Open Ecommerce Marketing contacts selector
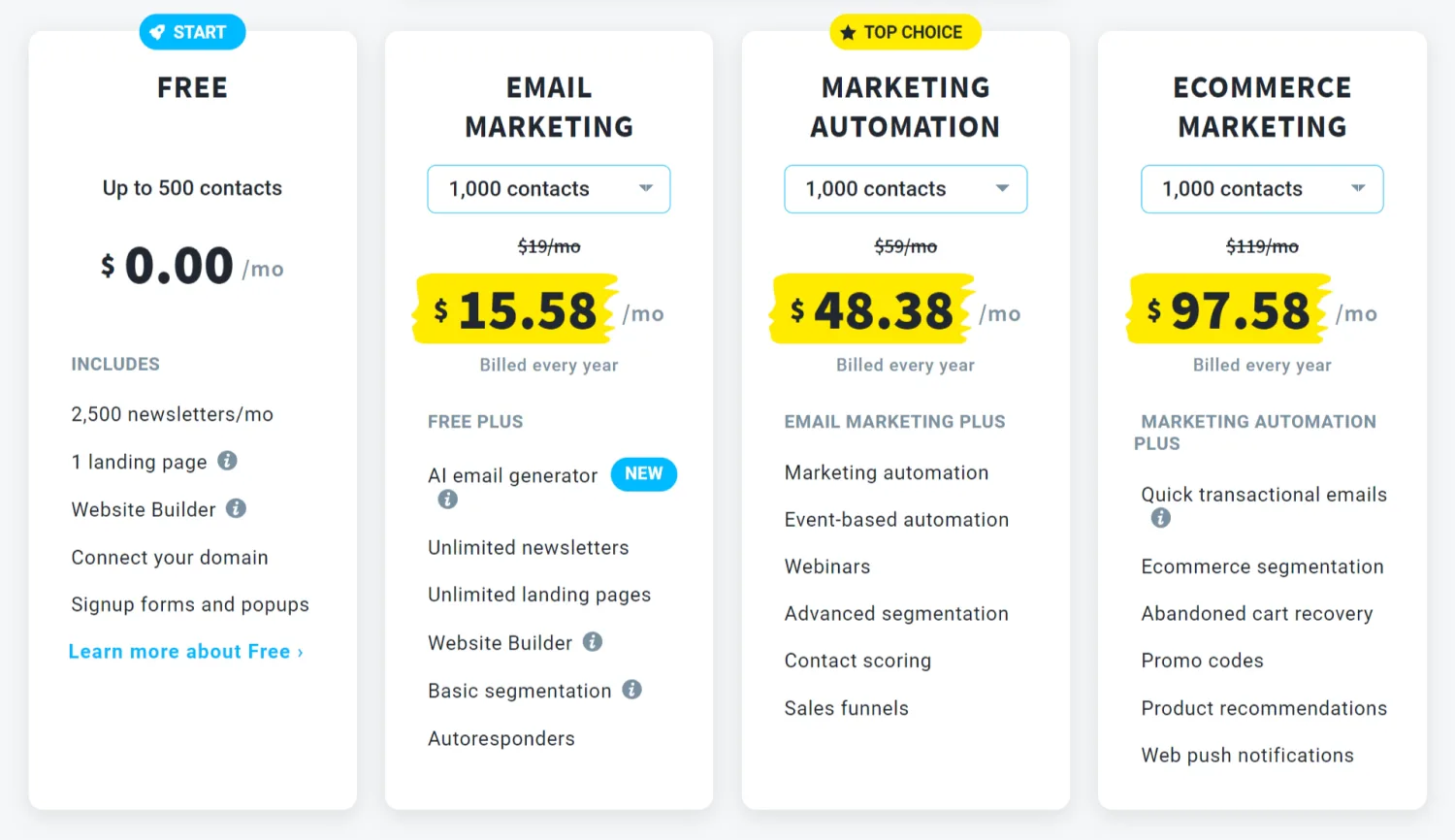 (1261, 189)
